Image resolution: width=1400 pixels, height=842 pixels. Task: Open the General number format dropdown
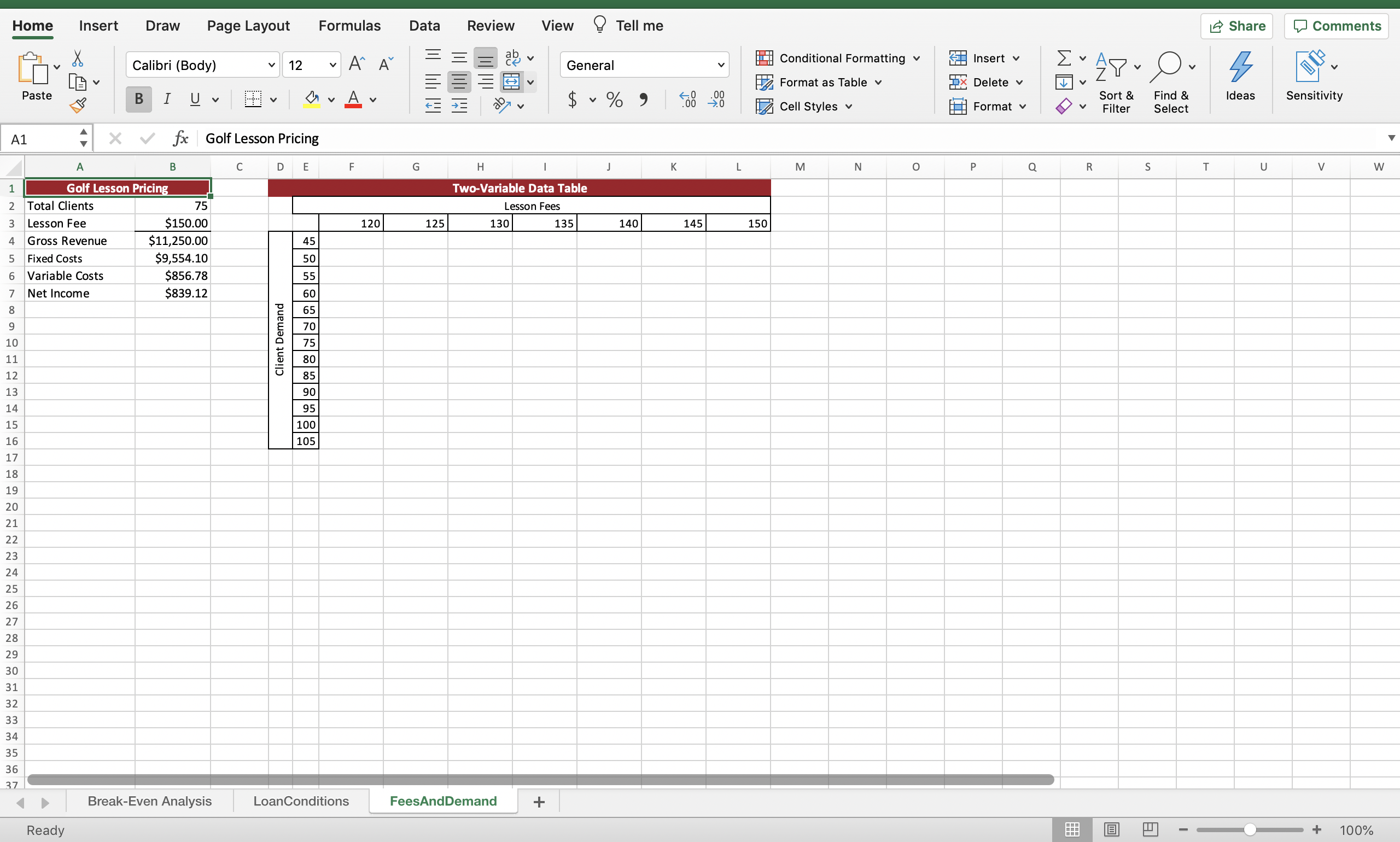721,65
